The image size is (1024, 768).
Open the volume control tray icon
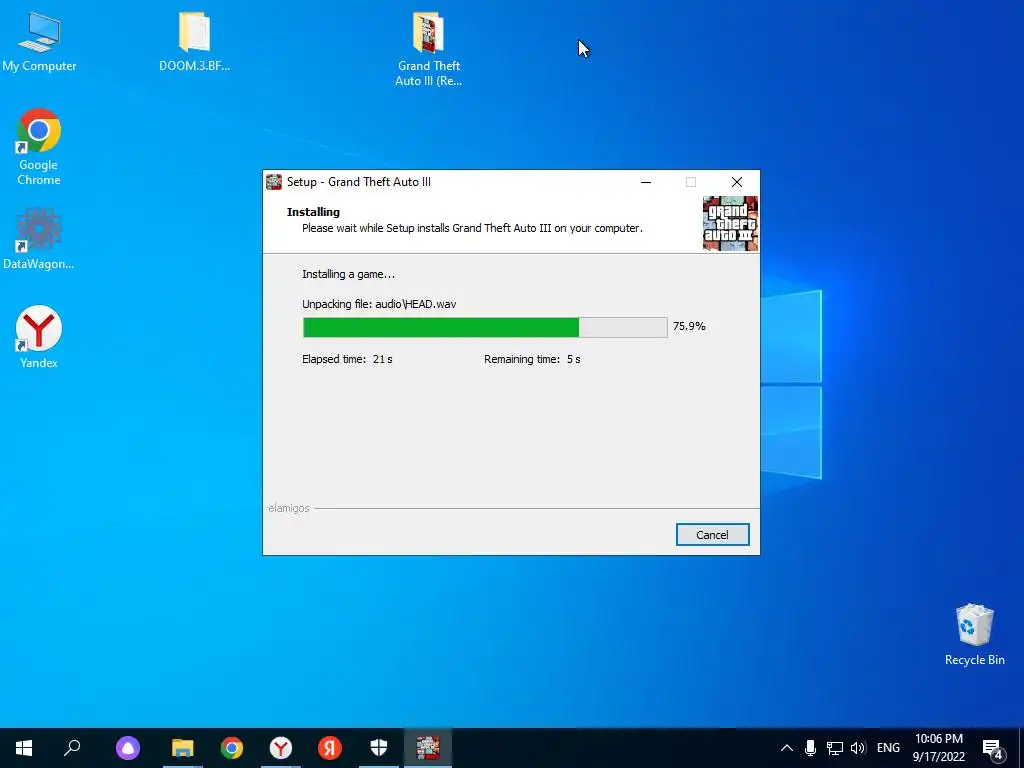point(857,748)
